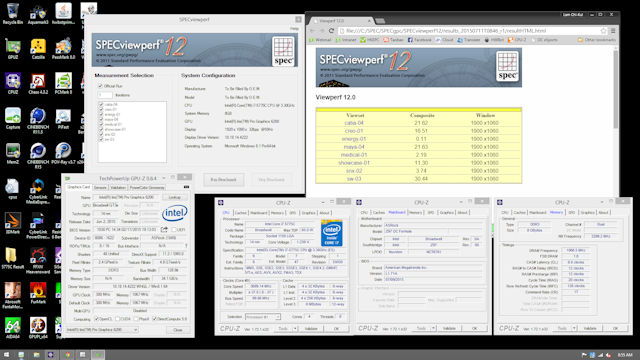Click the bookmark star in address bar
The width and height of the screenshot is (640, 360).
(603, 31)
